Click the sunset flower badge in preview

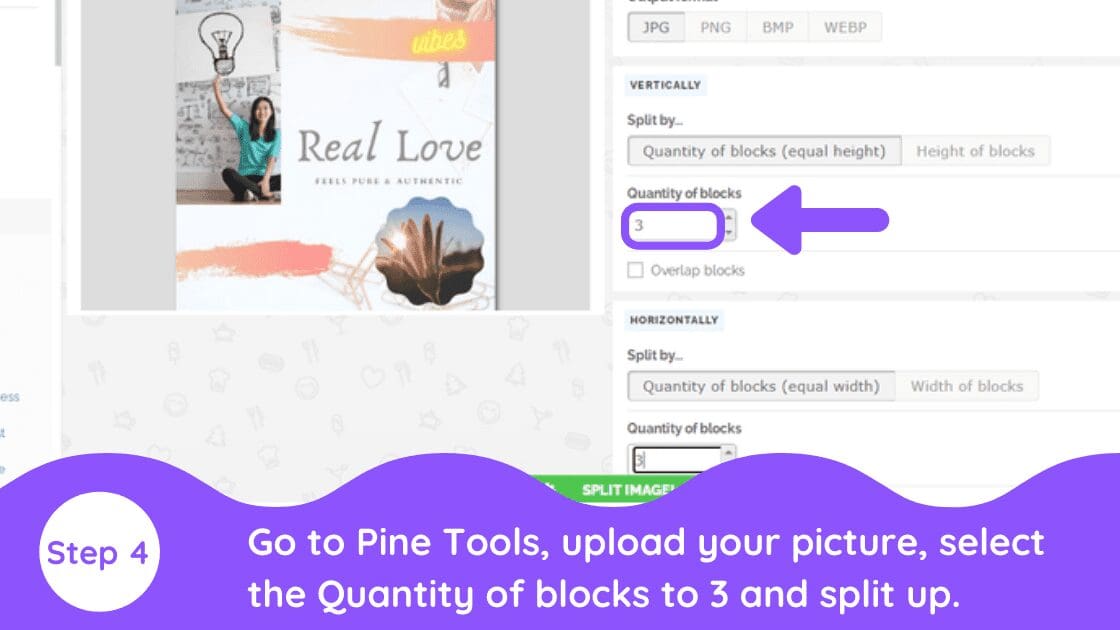point(429,250)
